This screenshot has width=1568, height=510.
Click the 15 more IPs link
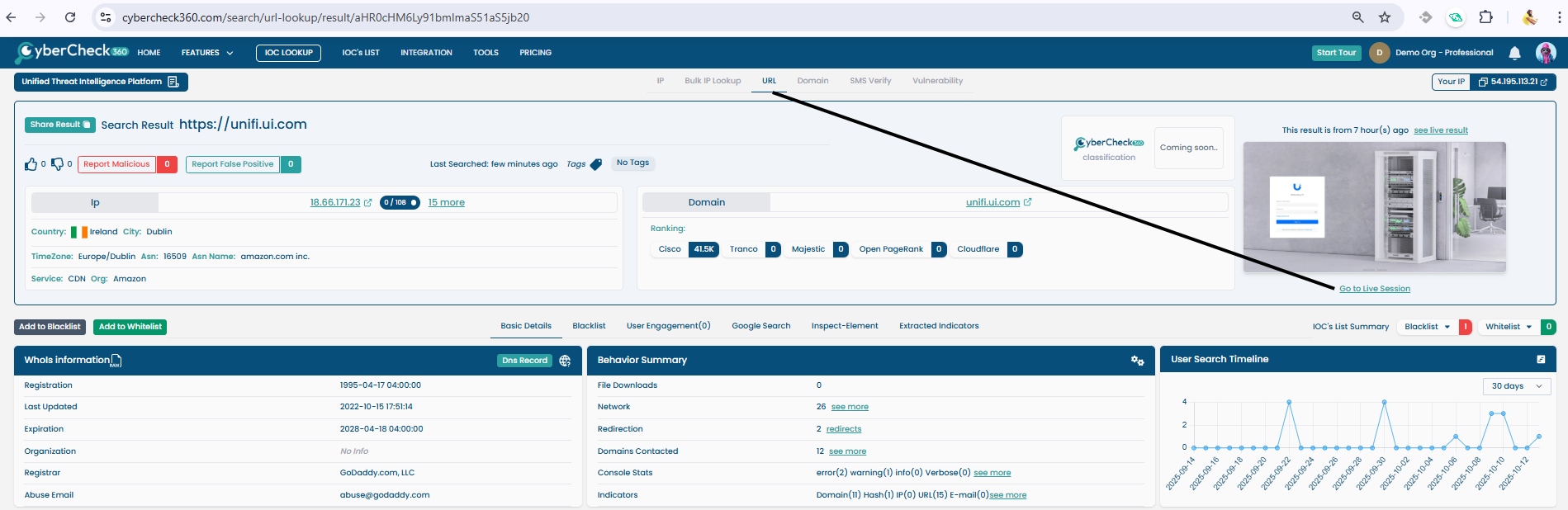[x=446, y=202]
